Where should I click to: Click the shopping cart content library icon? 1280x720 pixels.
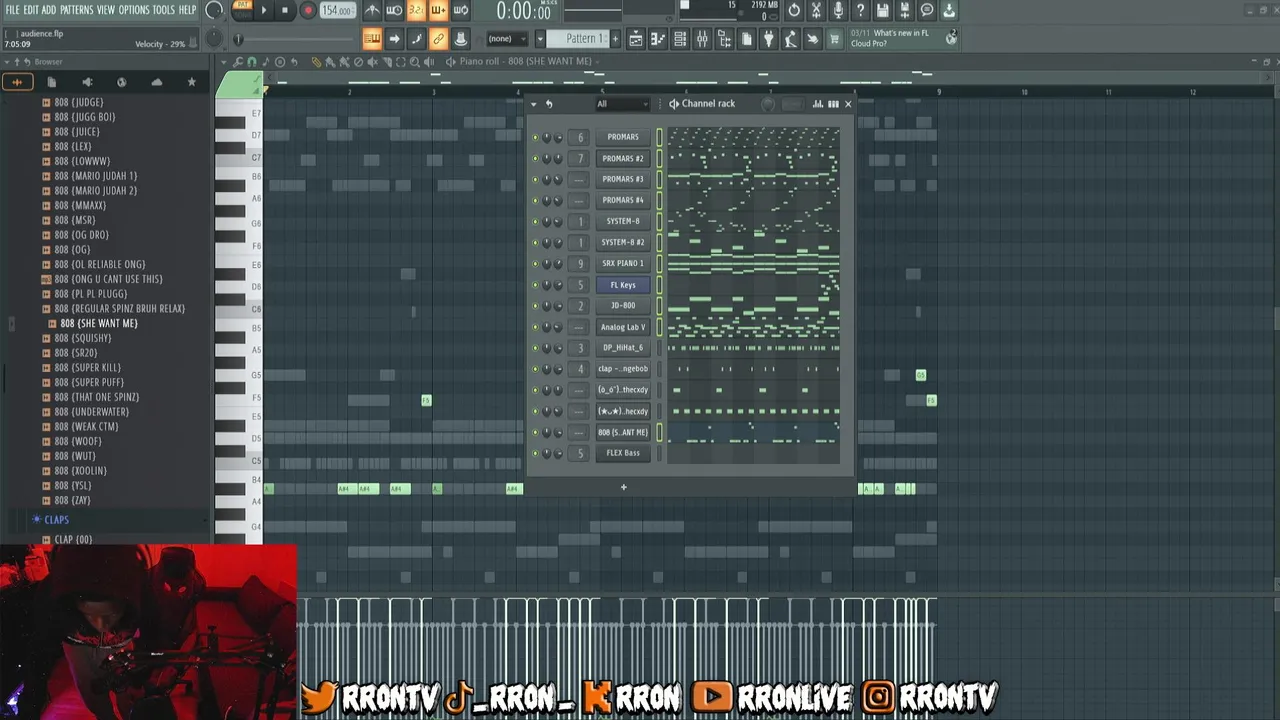834,39
